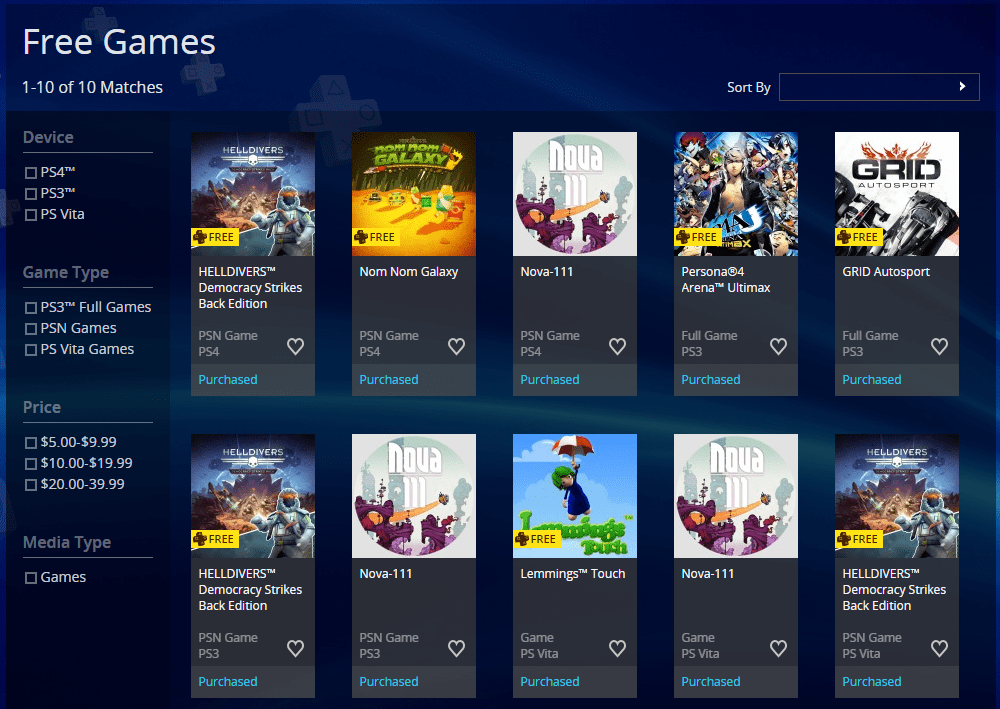Click the Price filter heading
This screenshot has height=709, width=1000.
[42, 407]
